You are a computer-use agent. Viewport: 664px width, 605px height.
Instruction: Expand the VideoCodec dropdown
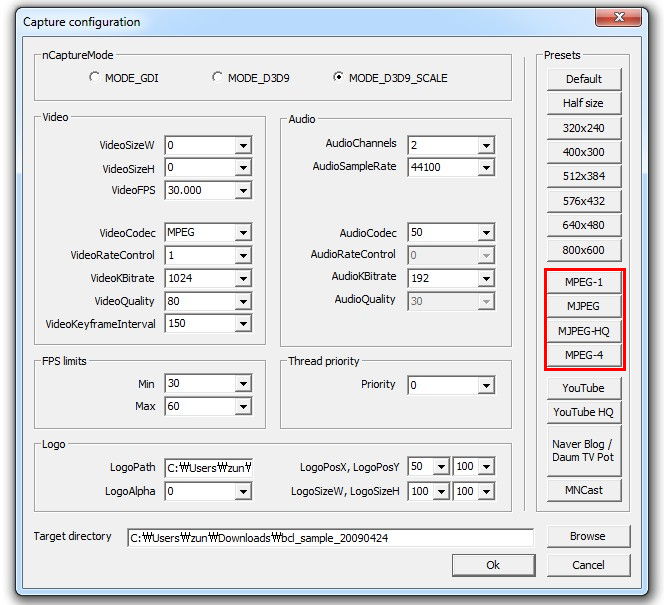point(242,233)
